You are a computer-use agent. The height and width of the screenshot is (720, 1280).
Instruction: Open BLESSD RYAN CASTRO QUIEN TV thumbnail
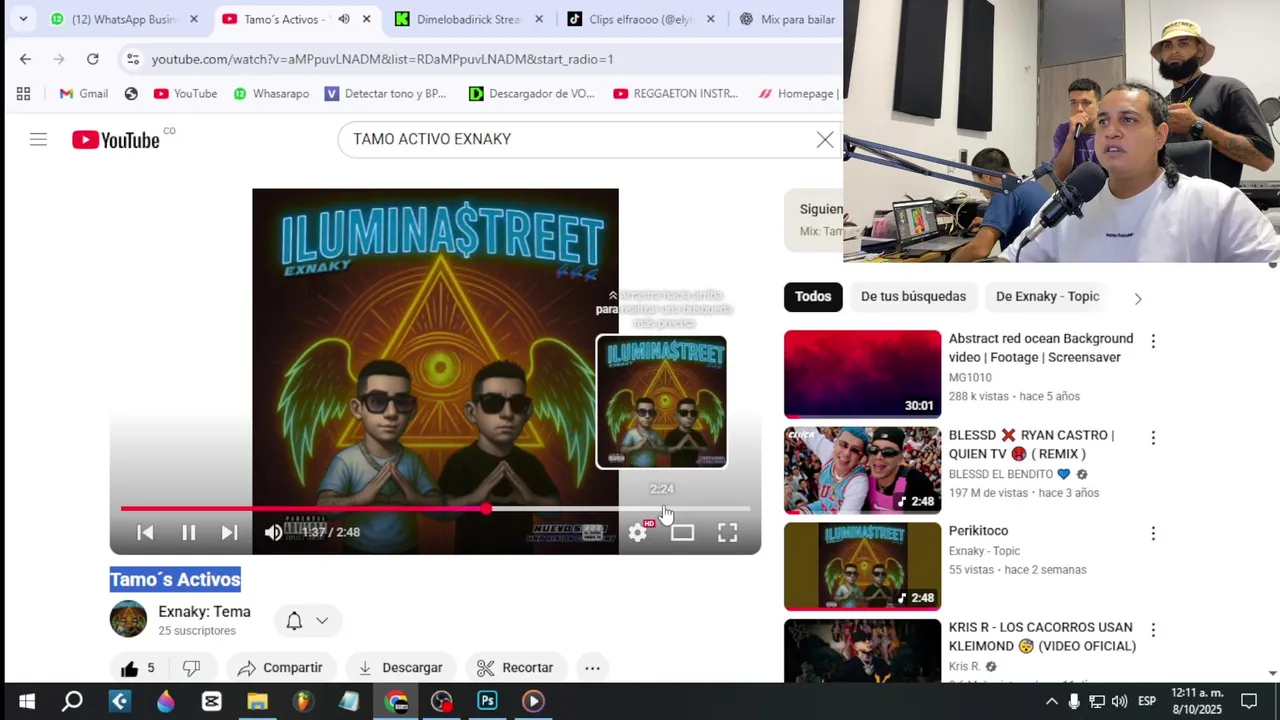click(x=862, y=470)
